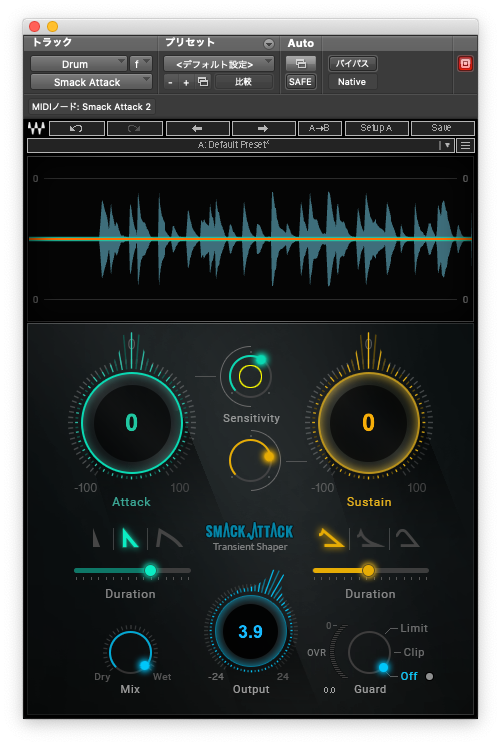Click the 比較 compare button
The height and width of the screenshot is (746, 501).
244,82
